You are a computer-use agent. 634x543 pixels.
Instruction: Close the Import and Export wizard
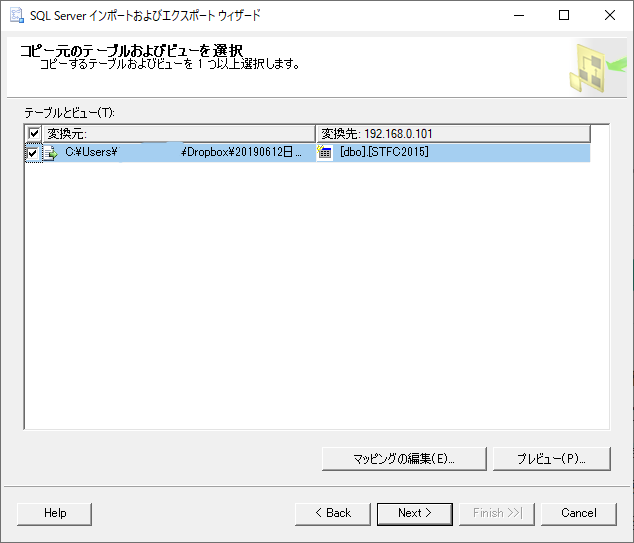610,16
